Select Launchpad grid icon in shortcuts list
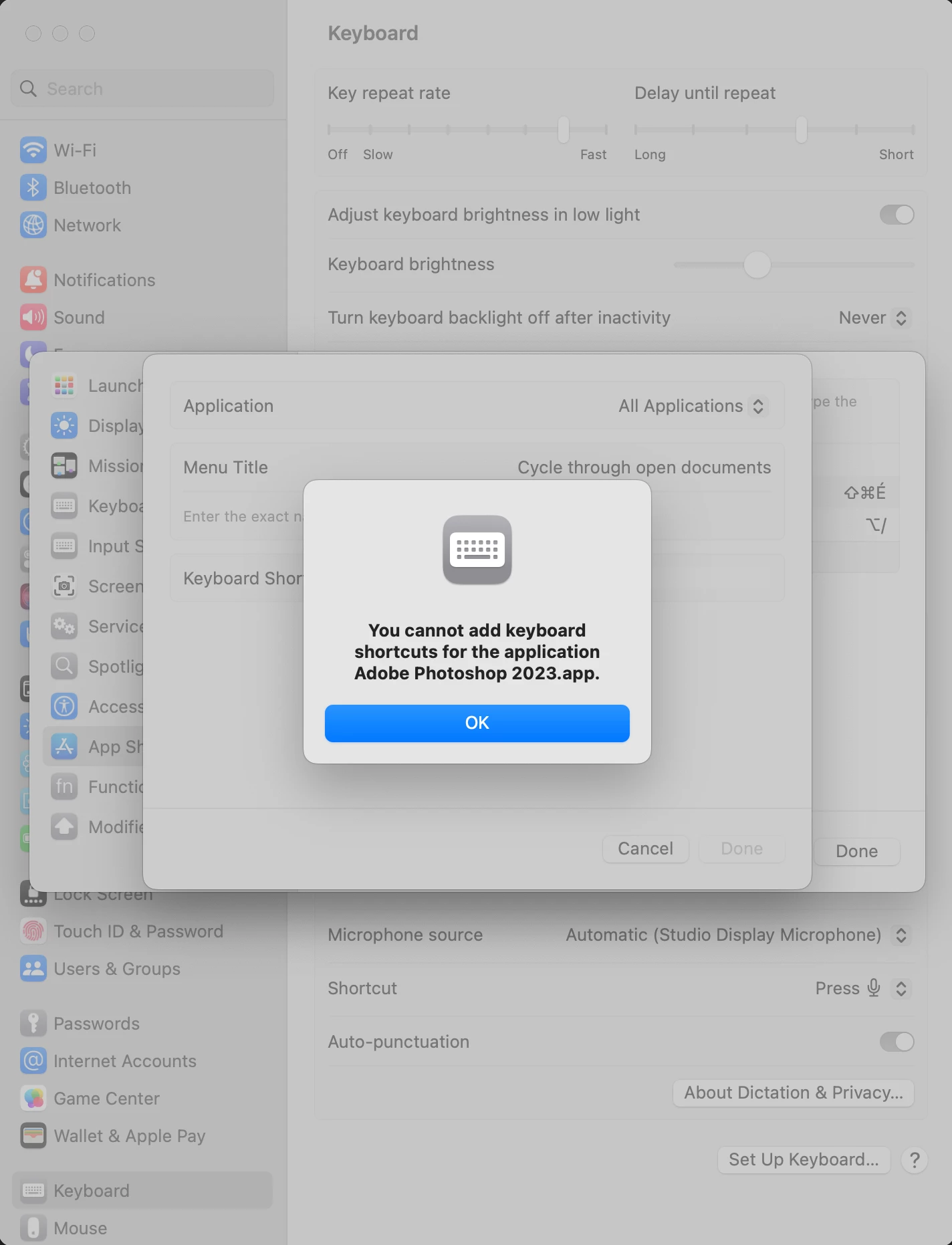Screen dimensions: 952x1245 coord(64,386)
